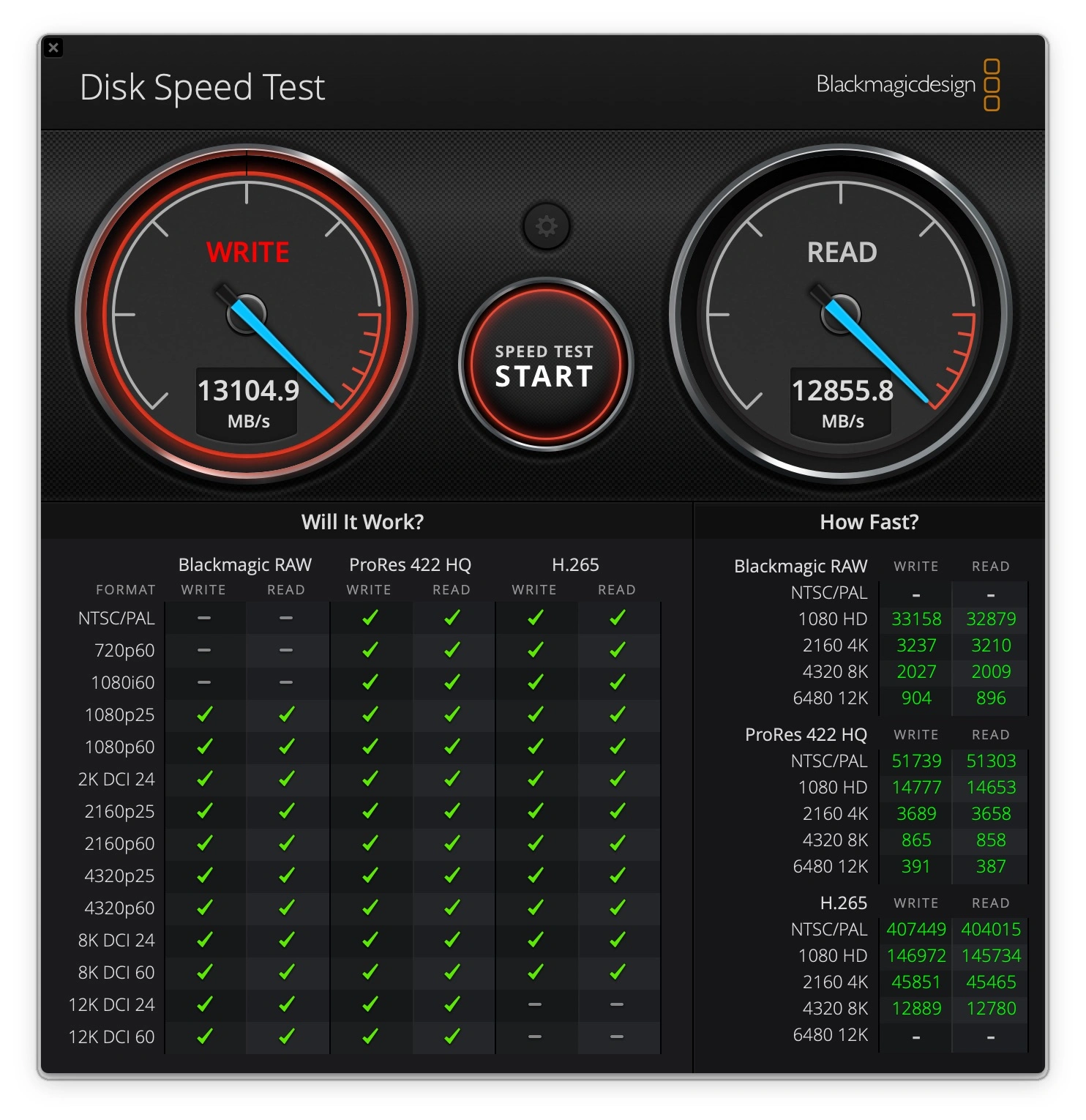
Task: Select the Blackmagic RAW section header
Action: click(x=800, y=566)
